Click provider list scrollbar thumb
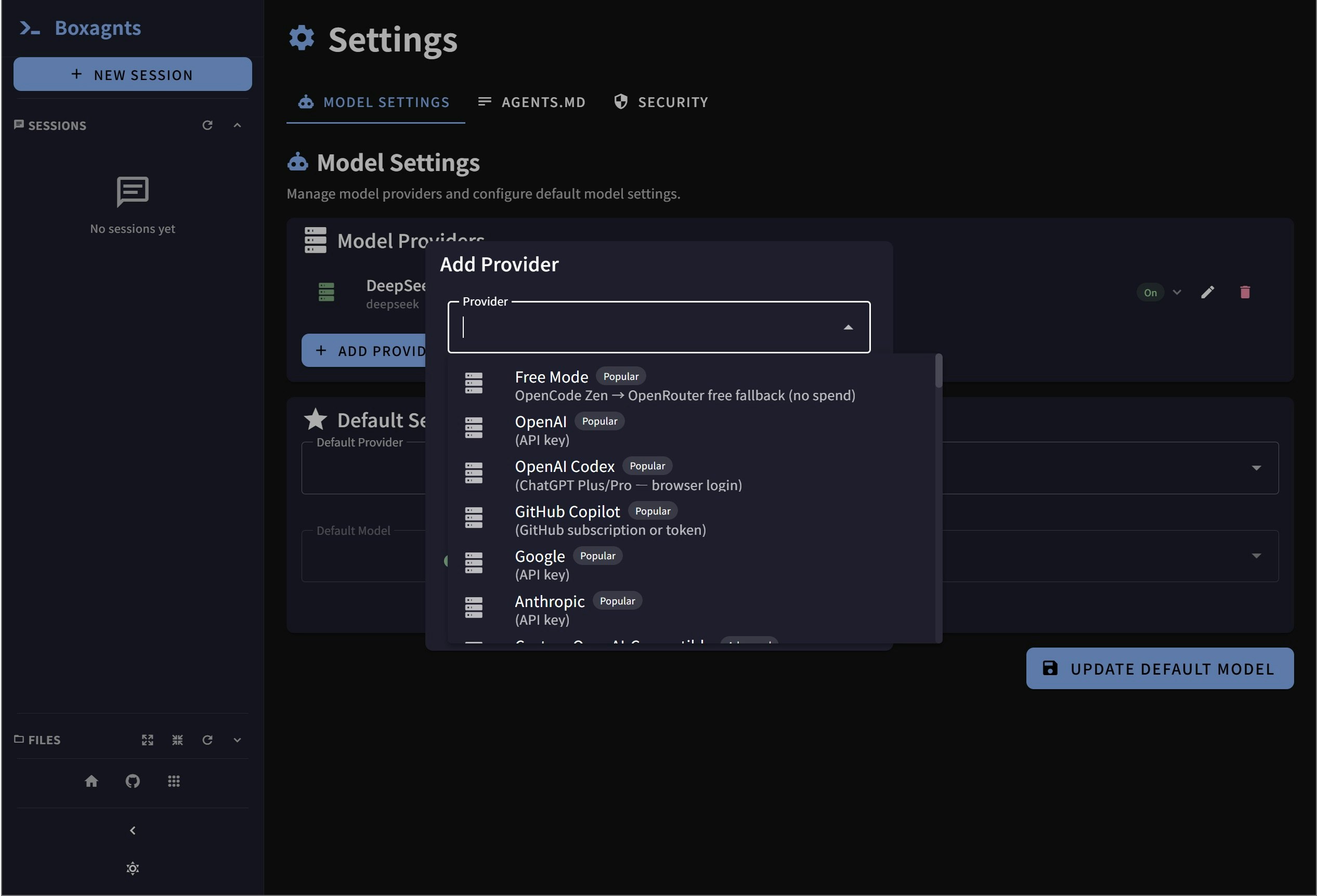1317x896 pixels. tap(938, 371)
